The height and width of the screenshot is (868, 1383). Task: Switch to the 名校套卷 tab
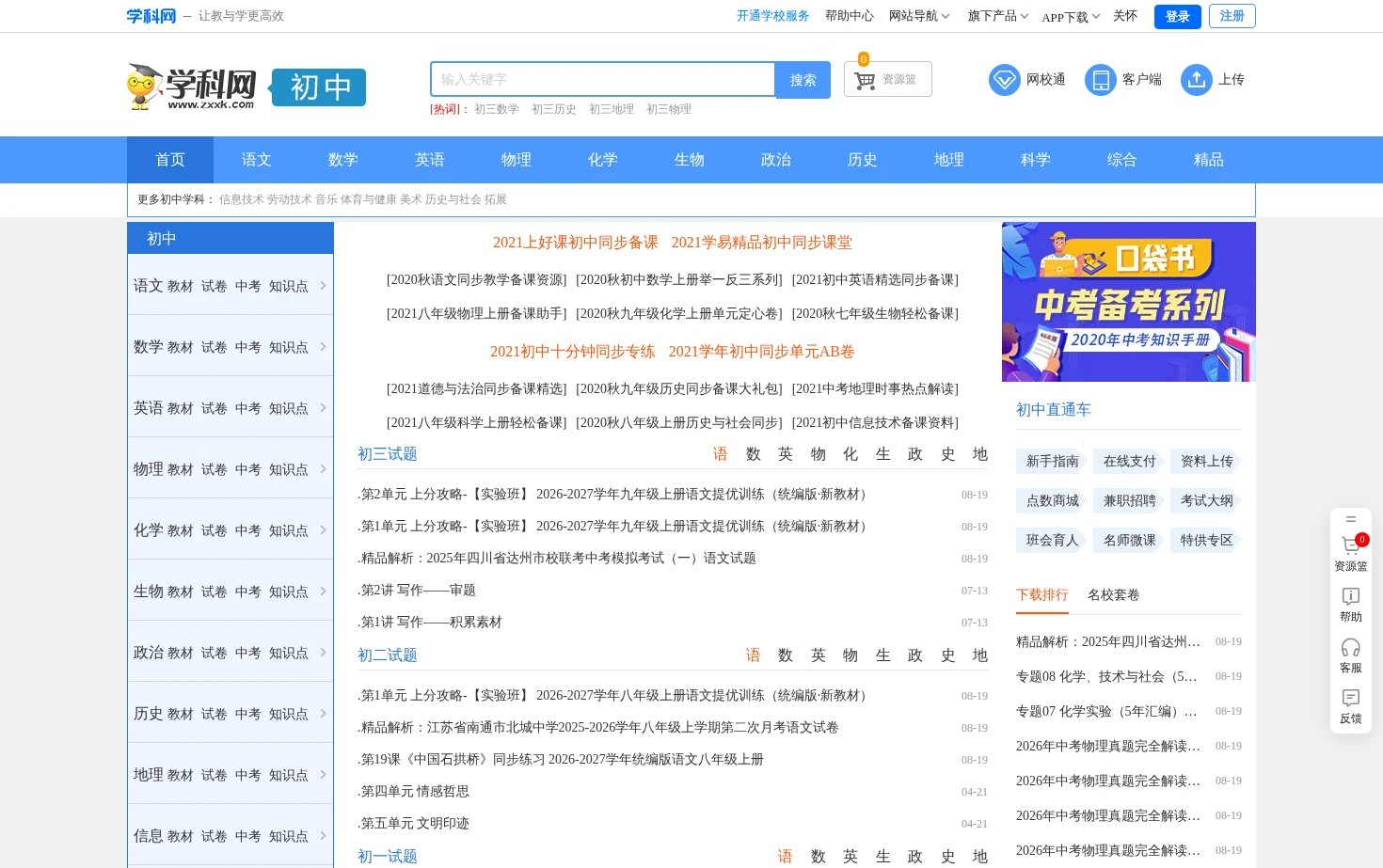1114,594
